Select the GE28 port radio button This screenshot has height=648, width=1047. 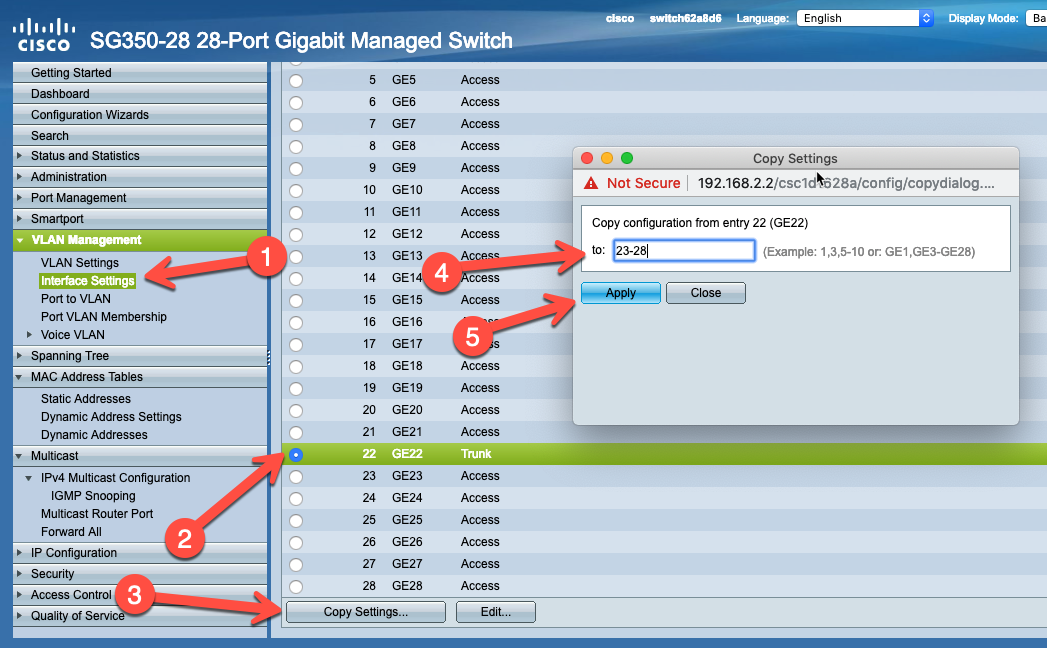(x=296, y=587)
